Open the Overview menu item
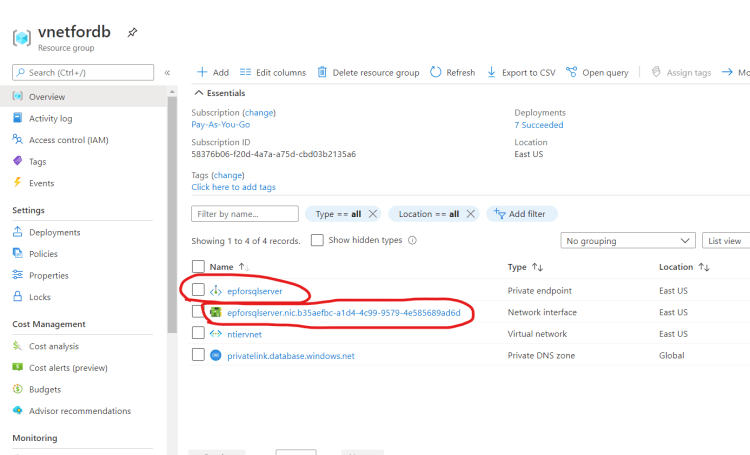Viewport: 750px width, 455px height. click(83, 97)
